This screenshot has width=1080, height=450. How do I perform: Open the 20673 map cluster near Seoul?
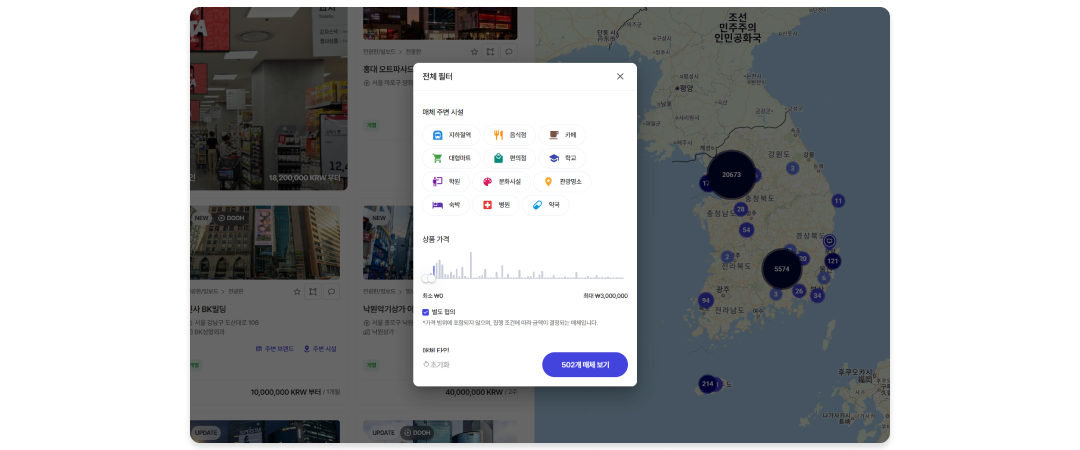731,174
